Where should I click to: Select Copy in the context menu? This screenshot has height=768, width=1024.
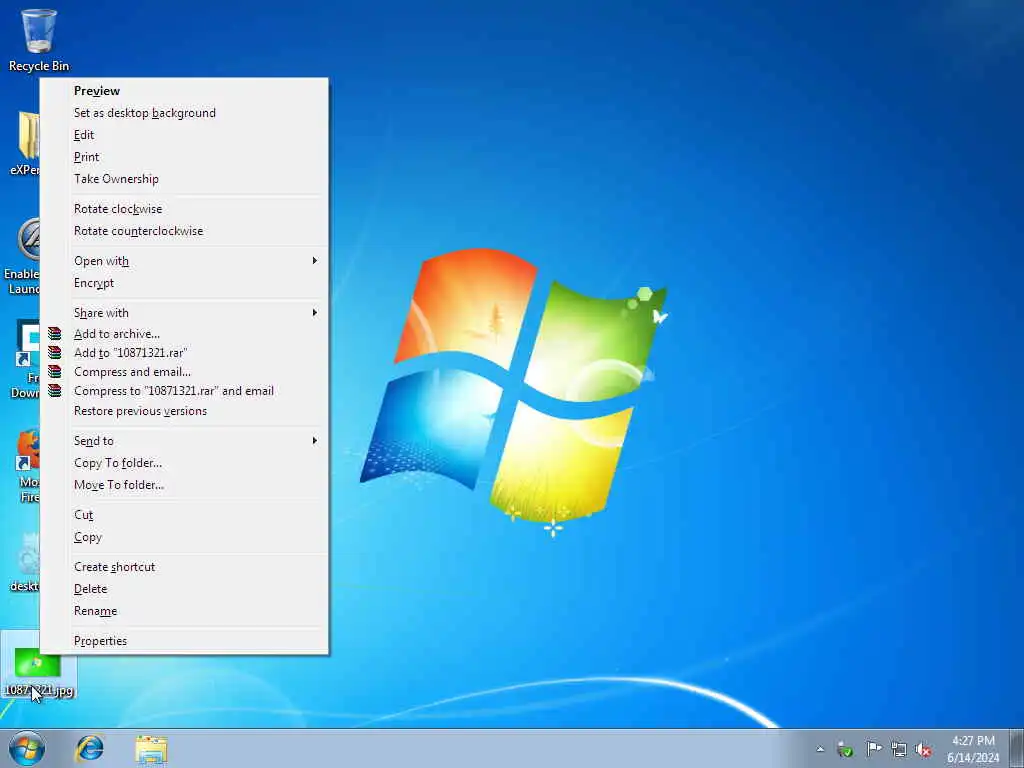coord(184,537)
